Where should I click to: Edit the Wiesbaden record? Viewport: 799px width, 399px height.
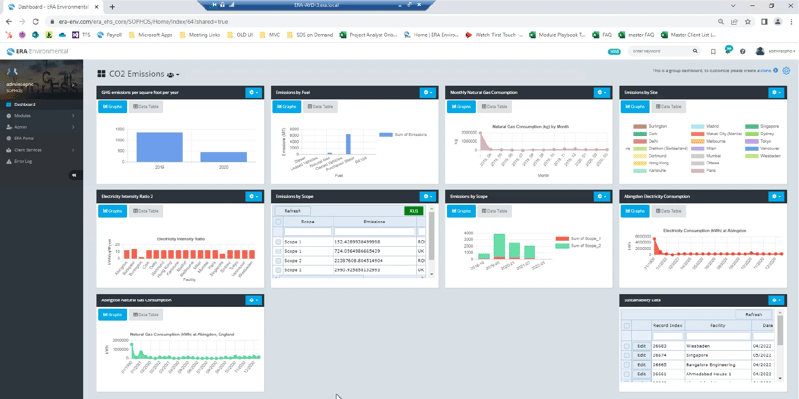(x=641, y=346)
